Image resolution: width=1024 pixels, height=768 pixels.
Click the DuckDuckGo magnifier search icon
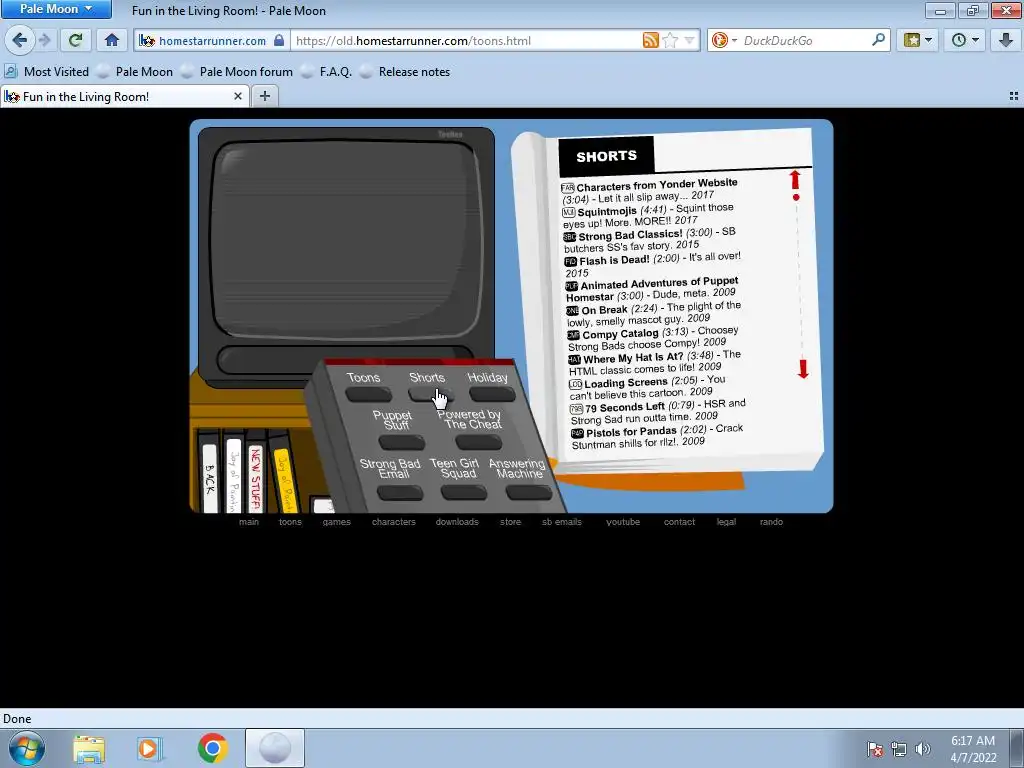878,40
